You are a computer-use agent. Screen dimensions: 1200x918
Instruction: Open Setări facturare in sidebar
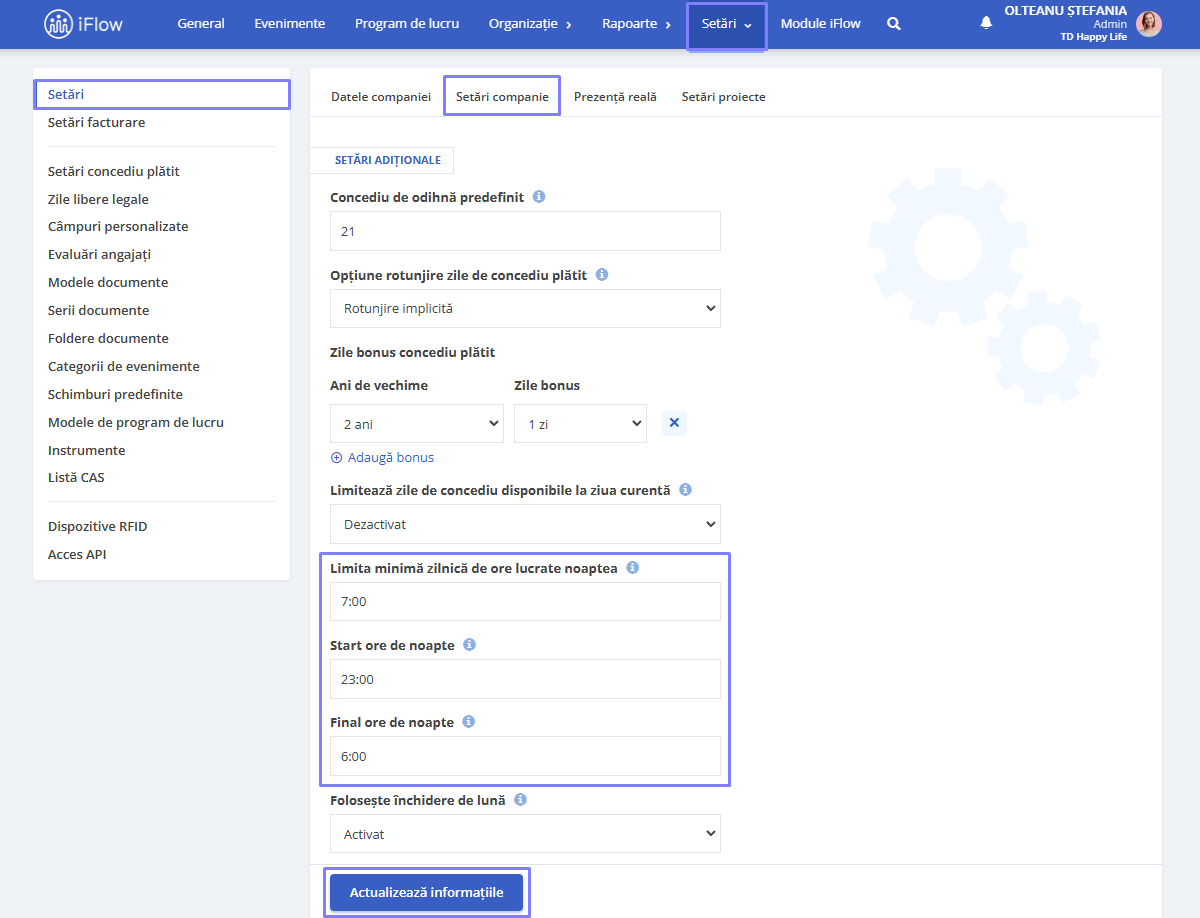click(96, 122)
